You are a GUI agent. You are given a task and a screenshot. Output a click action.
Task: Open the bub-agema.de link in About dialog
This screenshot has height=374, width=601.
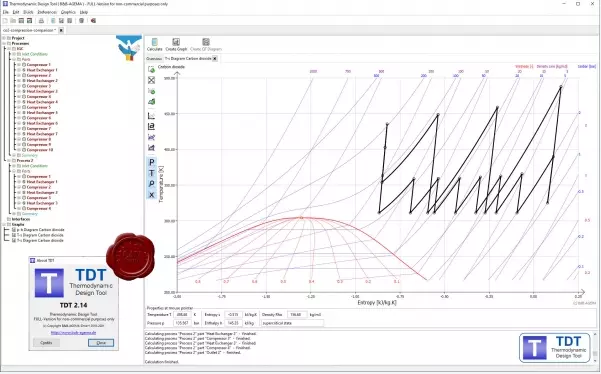[73, 333]
